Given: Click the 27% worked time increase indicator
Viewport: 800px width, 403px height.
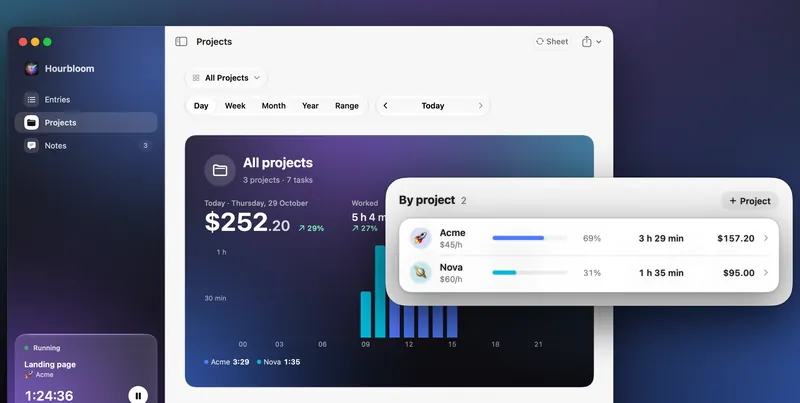Looking at the screenshot, I should click(x=364, y=229).
